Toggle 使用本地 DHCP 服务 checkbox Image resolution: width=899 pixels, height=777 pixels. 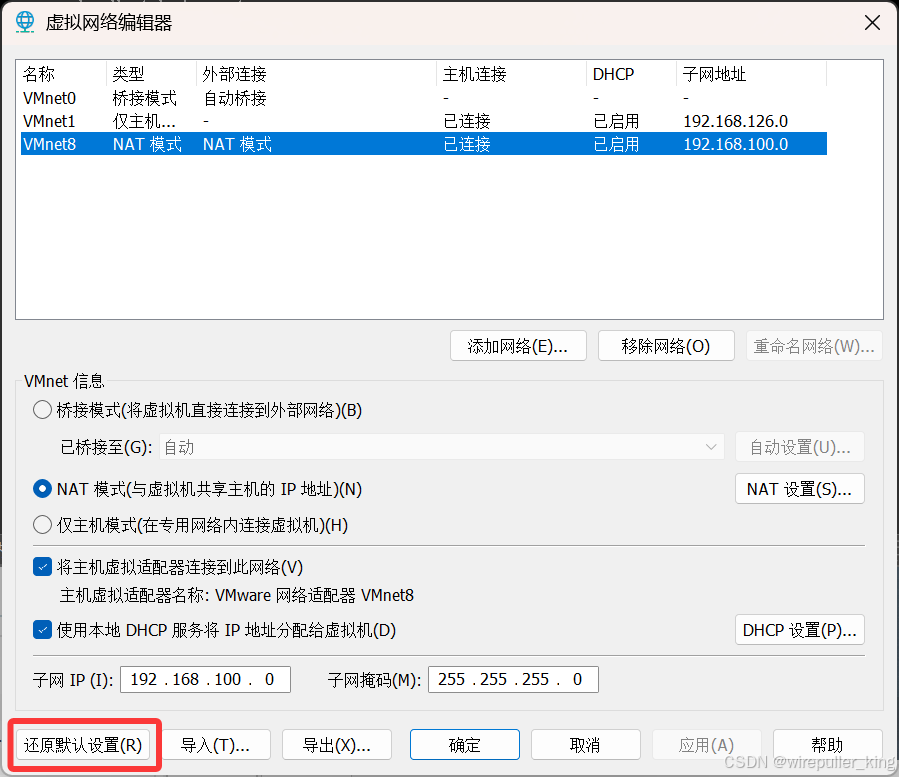[42, 630]
